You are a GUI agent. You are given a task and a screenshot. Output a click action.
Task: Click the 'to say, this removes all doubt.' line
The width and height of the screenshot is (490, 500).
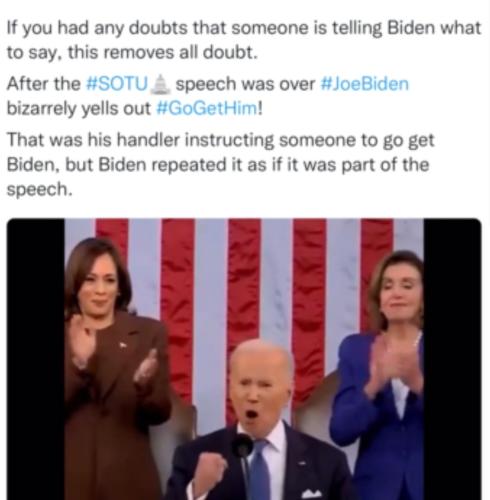pyautogui.click(x=132, y=52)
